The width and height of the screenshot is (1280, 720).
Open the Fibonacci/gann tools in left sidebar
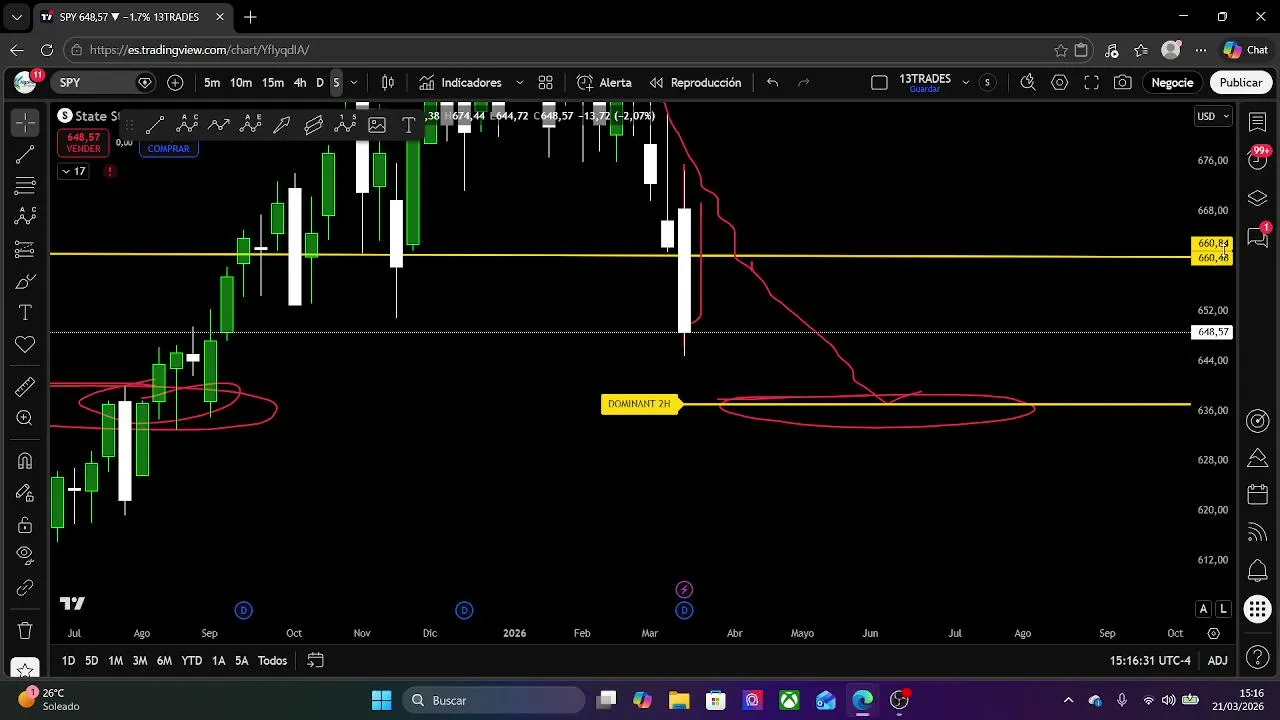pos(25,186)
